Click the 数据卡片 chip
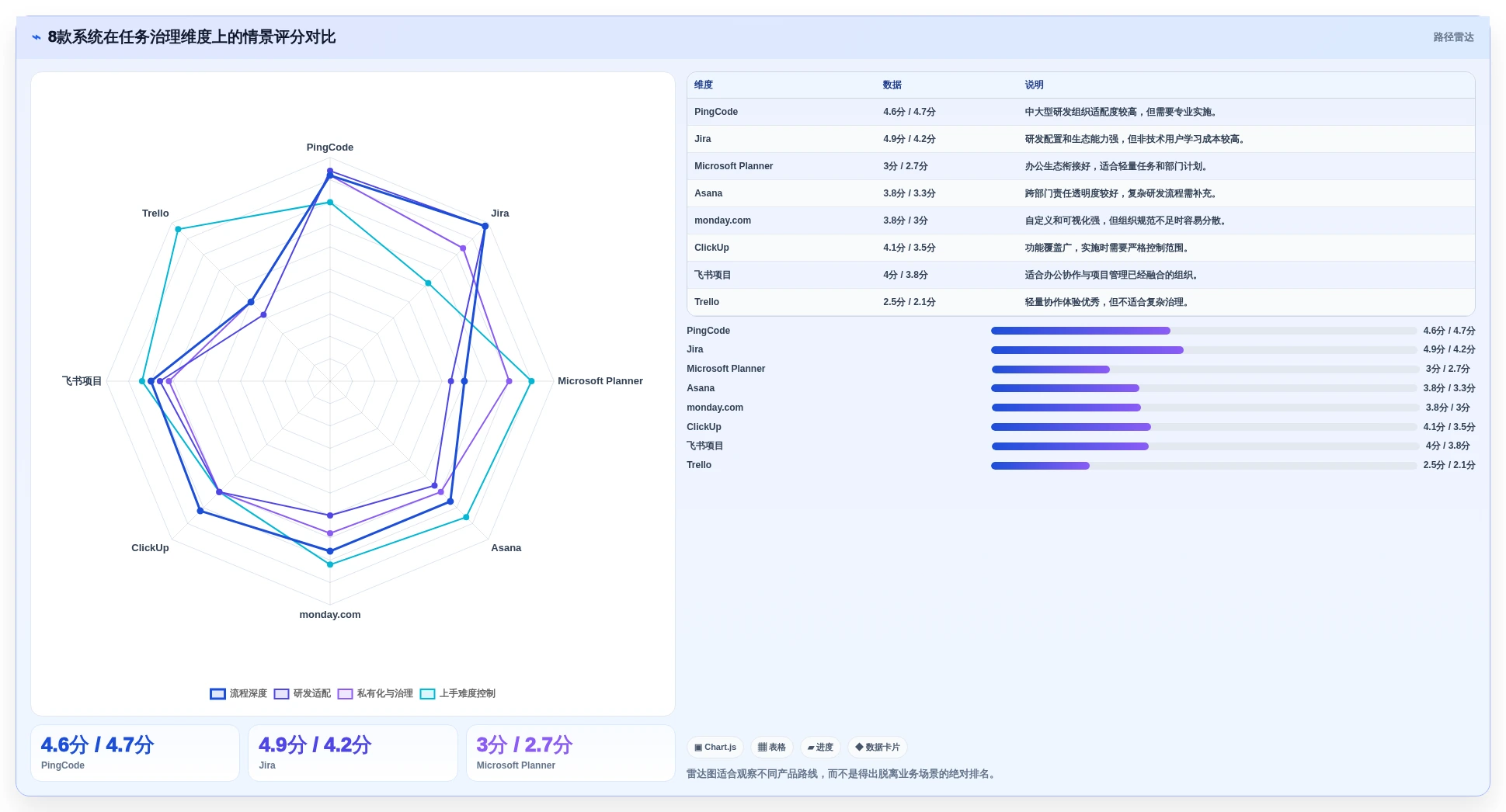 click(878, 748)
